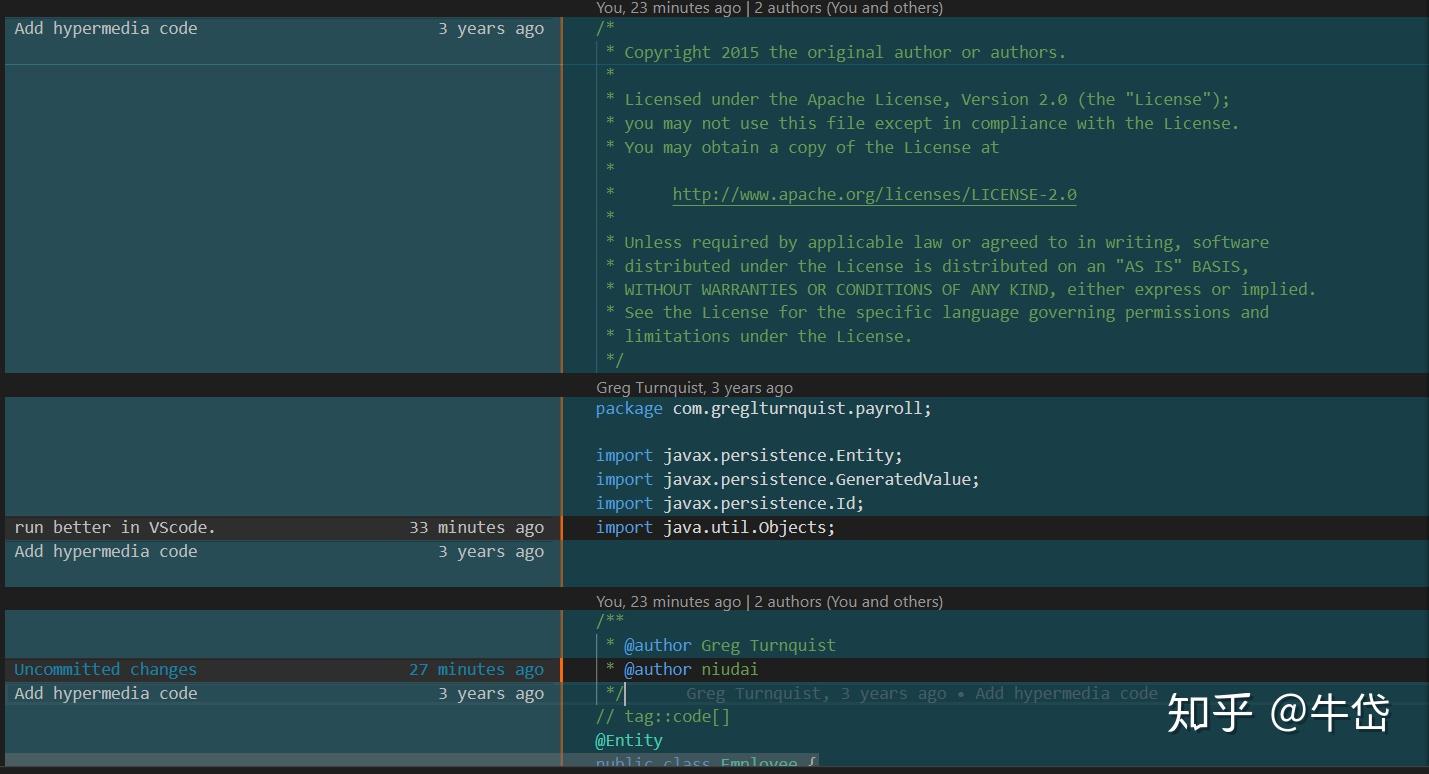Click the import java.util.Objects line
The width and height of the screenshot is (1429, 774).
[x=715, y=527]
